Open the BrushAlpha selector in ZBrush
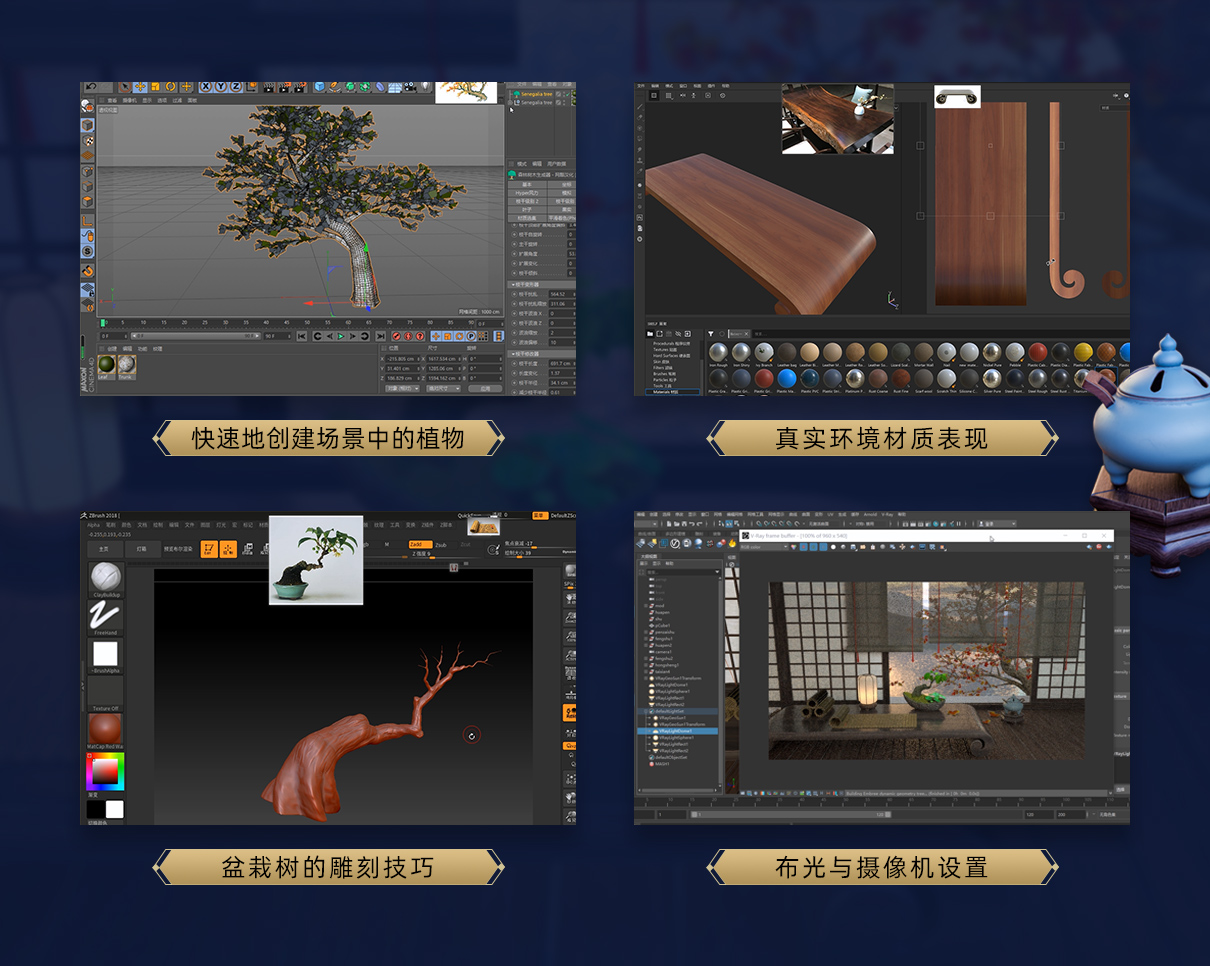The height and width of the screenshot is (966, 1210). [105, 655]
